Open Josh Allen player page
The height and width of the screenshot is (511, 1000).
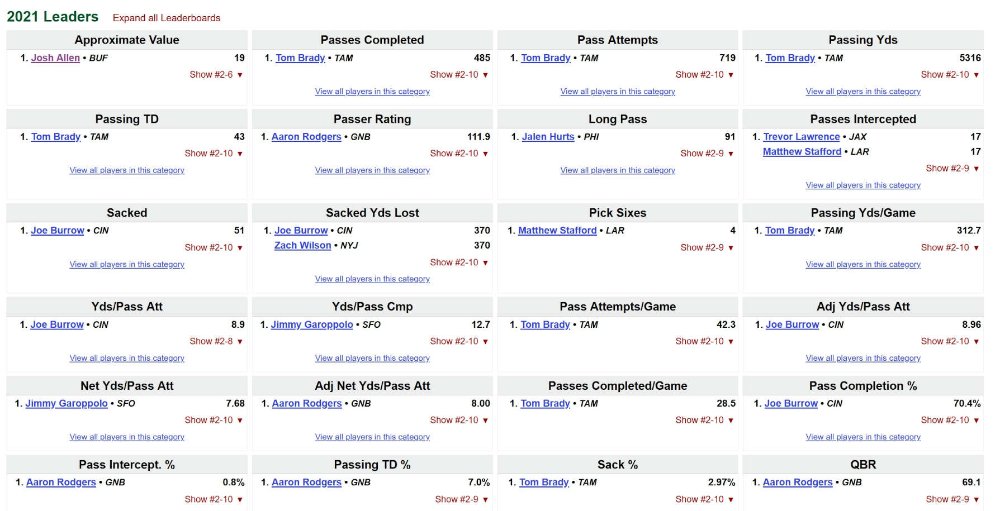(x=55, y=58)
